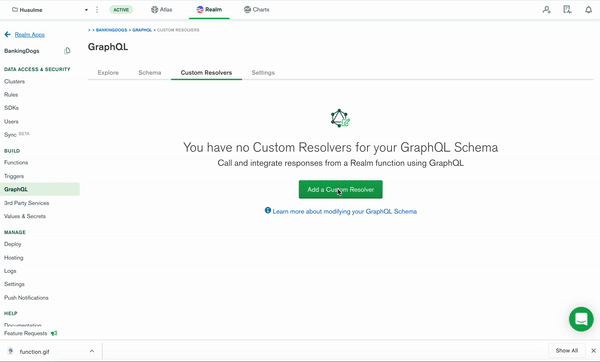
Task: Click the Realm logo icon
Action: [200, 10]
